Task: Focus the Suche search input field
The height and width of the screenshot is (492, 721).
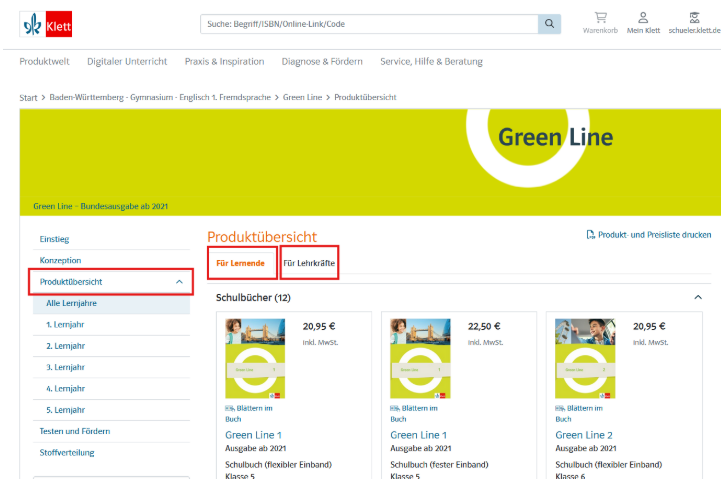Action: [x=369, y=24]
